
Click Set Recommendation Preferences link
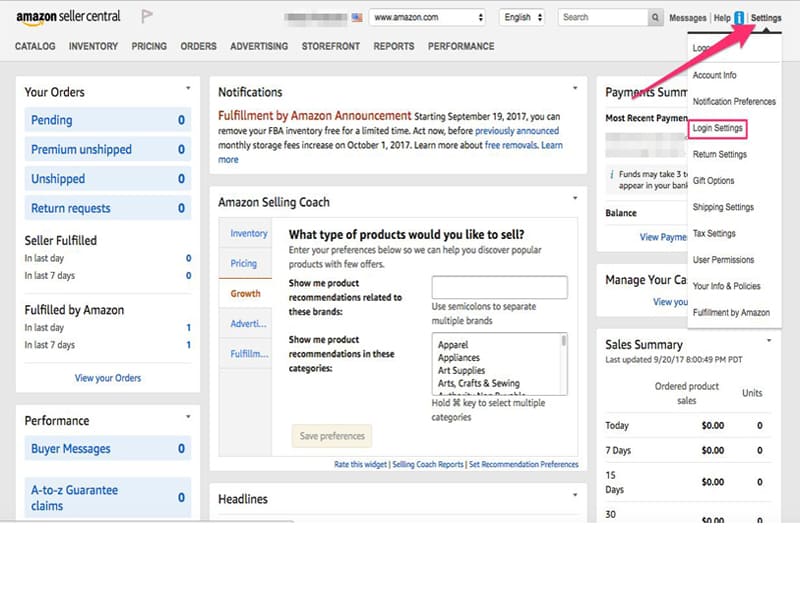[523, 464]
